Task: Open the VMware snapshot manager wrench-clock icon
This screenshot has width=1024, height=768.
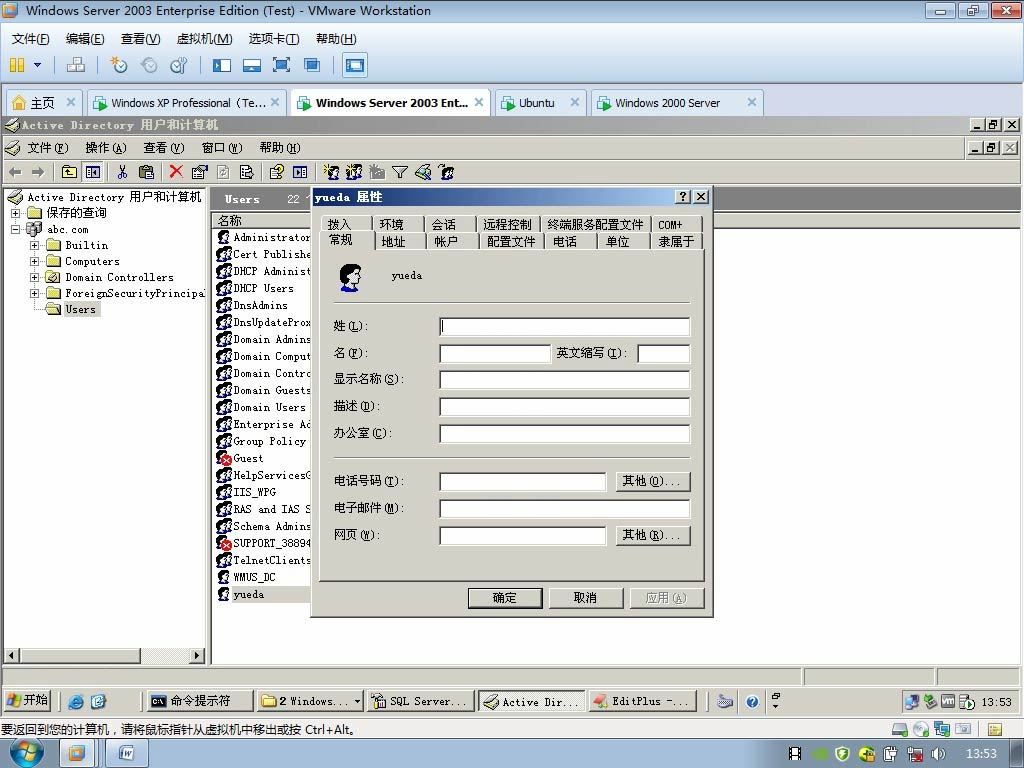Action: (x=178, y=65)
